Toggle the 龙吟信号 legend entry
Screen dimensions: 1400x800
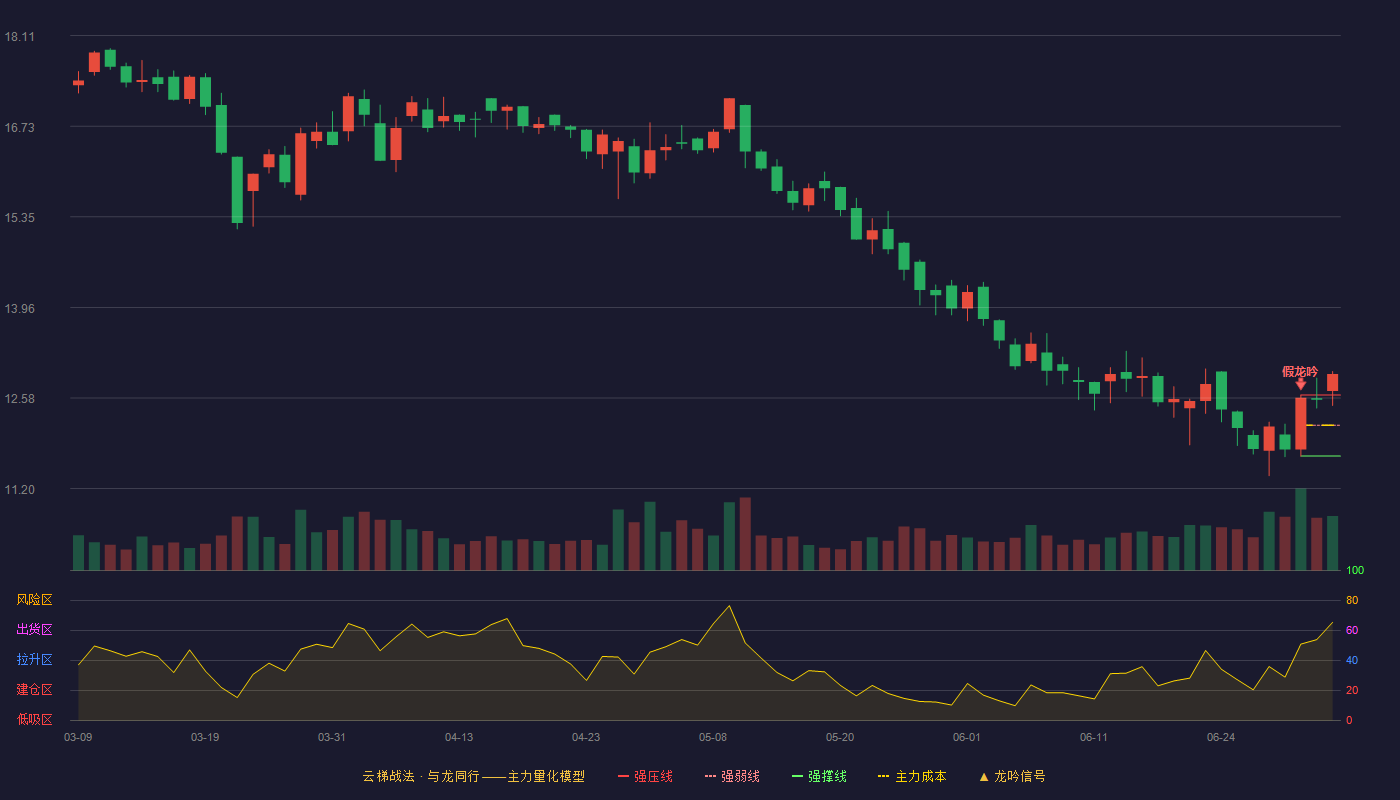[x=1012, y=776]
